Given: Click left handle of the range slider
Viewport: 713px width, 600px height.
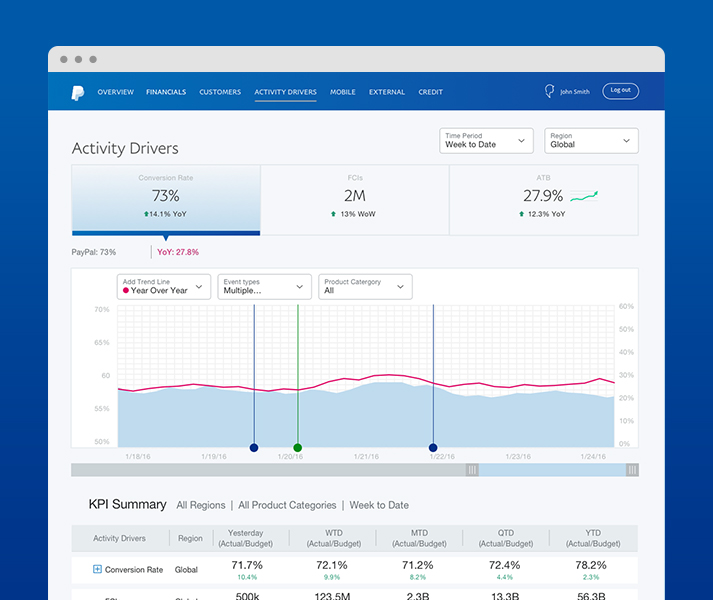Looking at the screenshot, I should point(473,470).
